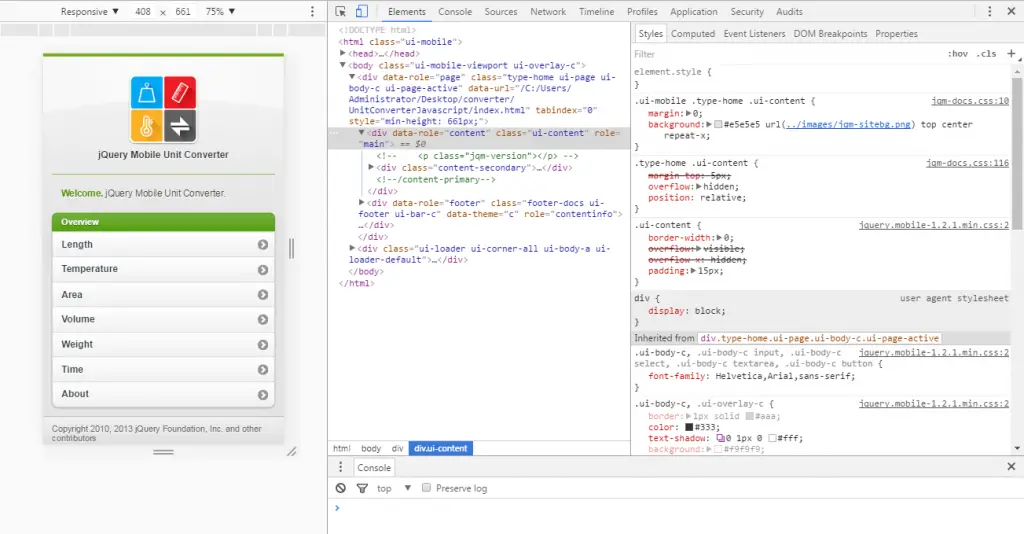Toggle the .cls element classes button
This screenshot has height=534, width=1024.
coord(986,54)
